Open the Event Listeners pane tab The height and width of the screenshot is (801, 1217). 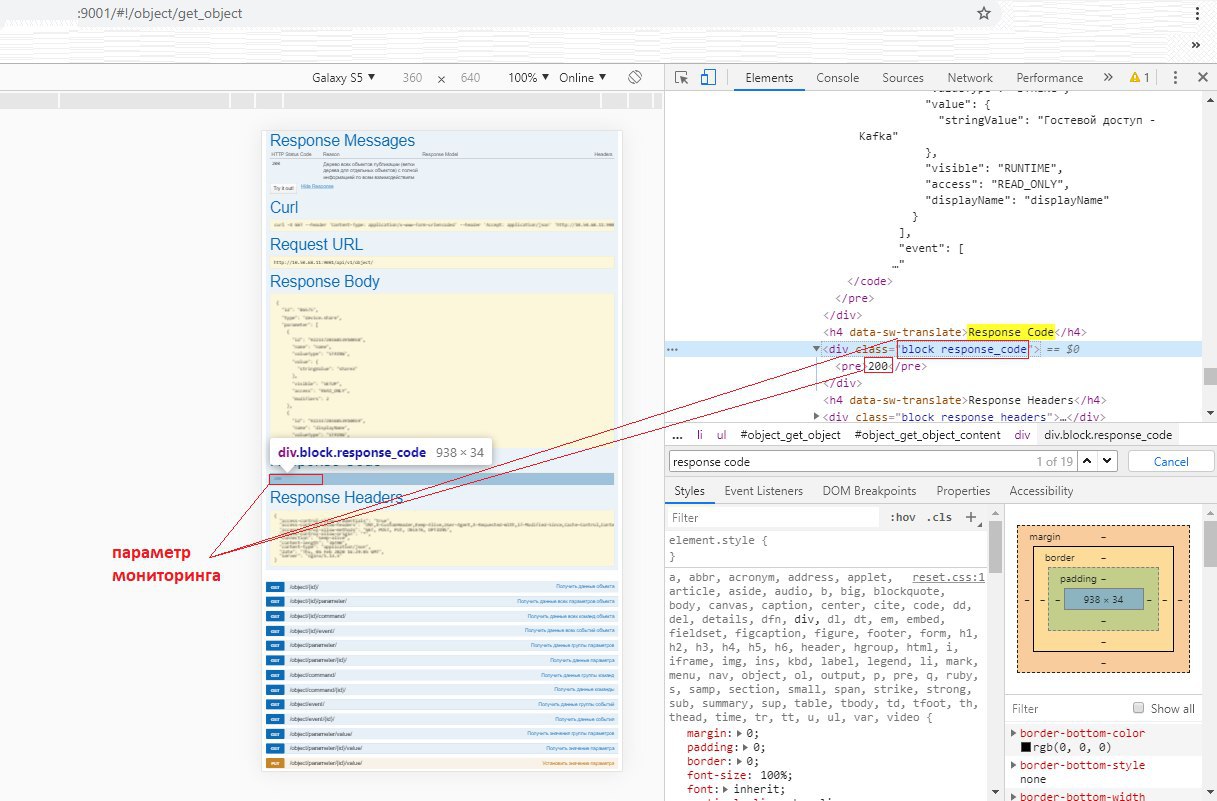(x=763, y=491)
